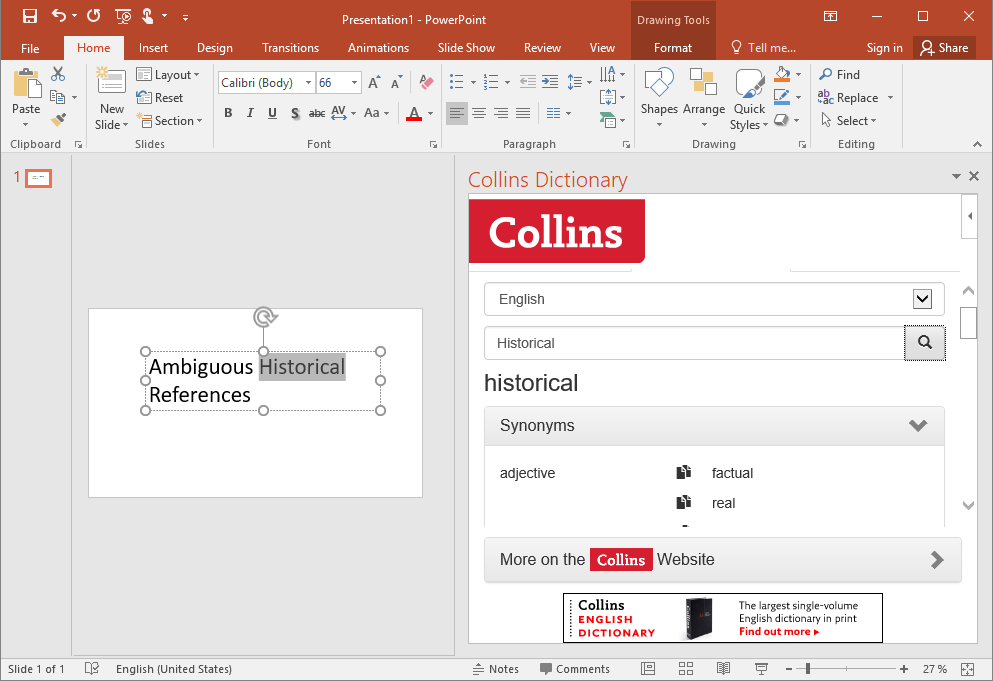Decrease list indent level
The width and height of the screenshot is (993, 681).
point(527,81)
